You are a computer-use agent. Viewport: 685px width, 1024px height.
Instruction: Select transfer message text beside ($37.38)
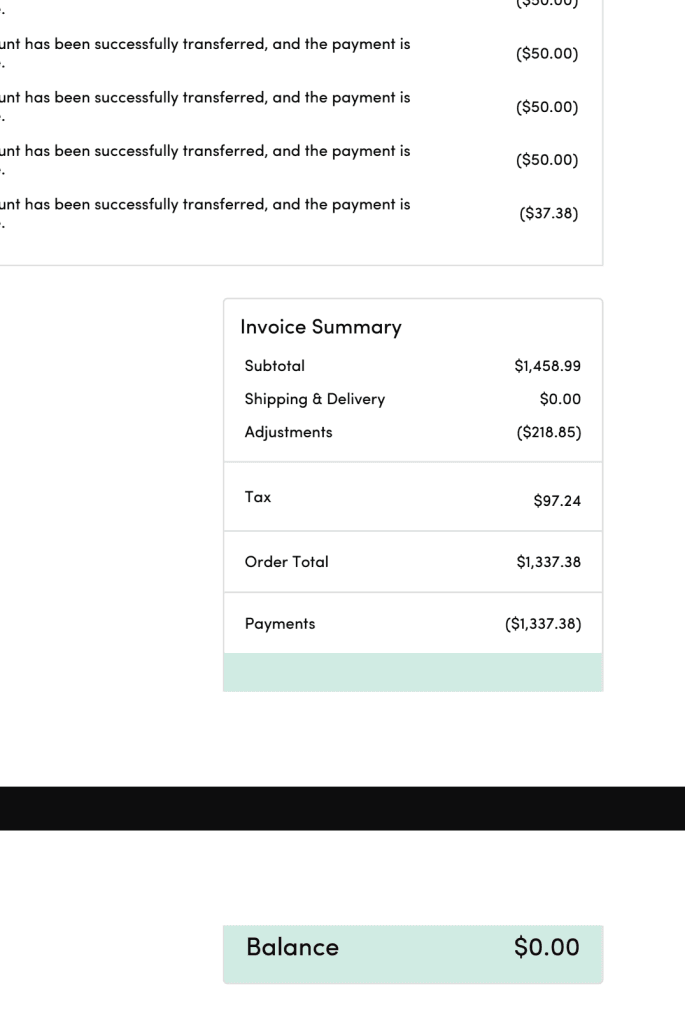coord(205,204)
